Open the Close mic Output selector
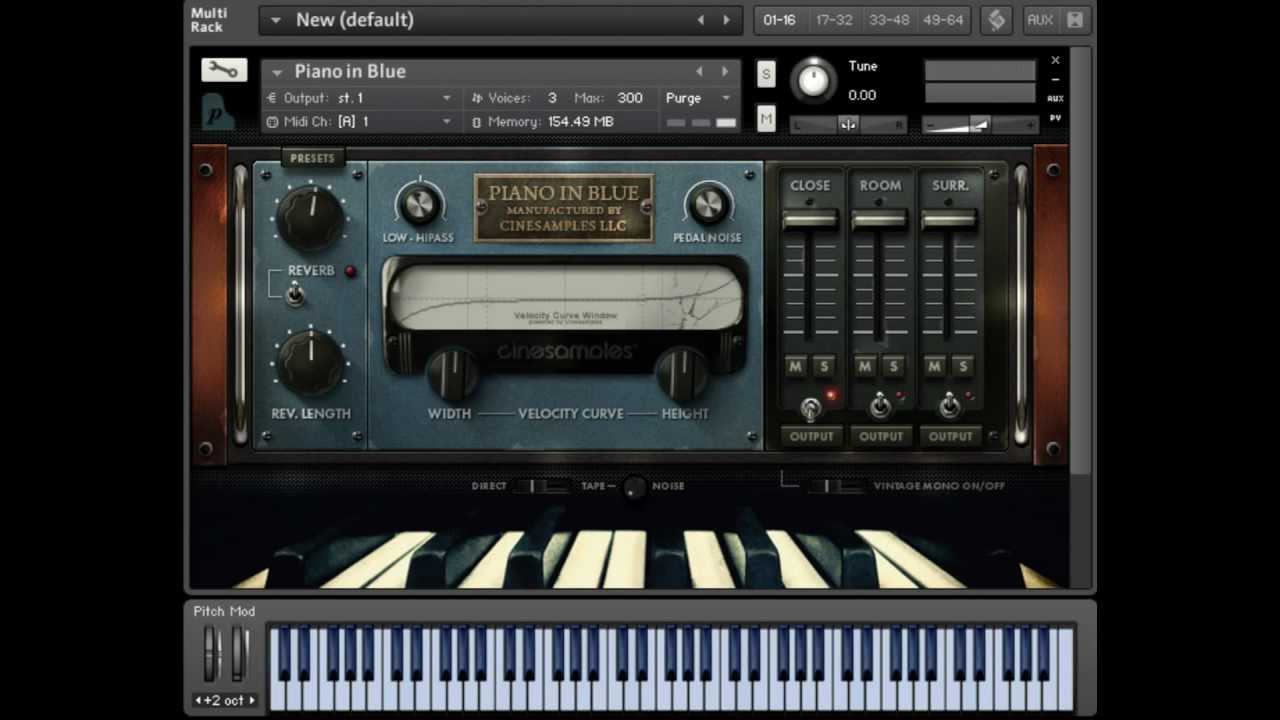The image size is (1280, 720). (811, 436)
